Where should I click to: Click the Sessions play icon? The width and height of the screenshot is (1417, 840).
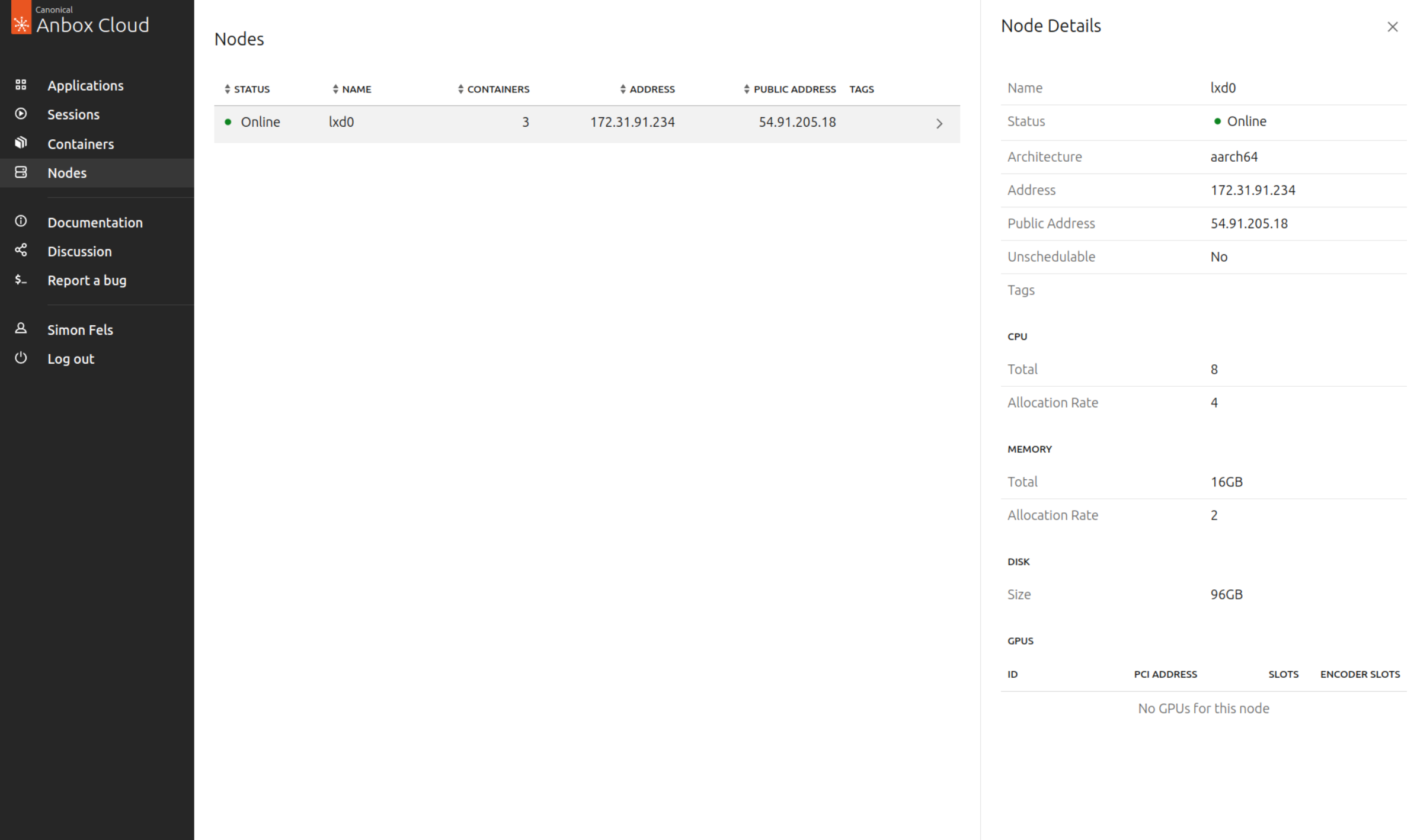(21, 113)
